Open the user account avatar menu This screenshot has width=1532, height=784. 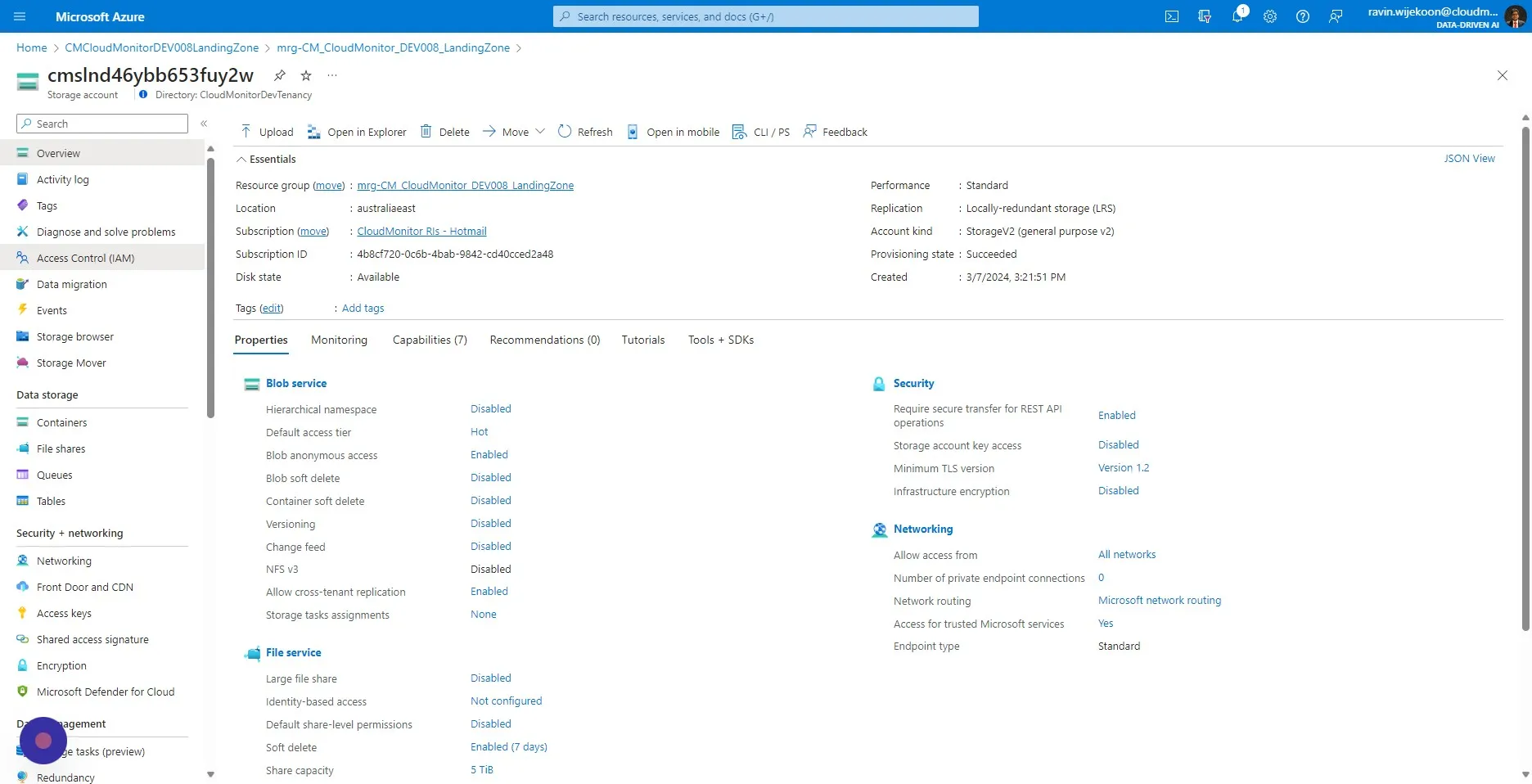[x=1515, y=16]
